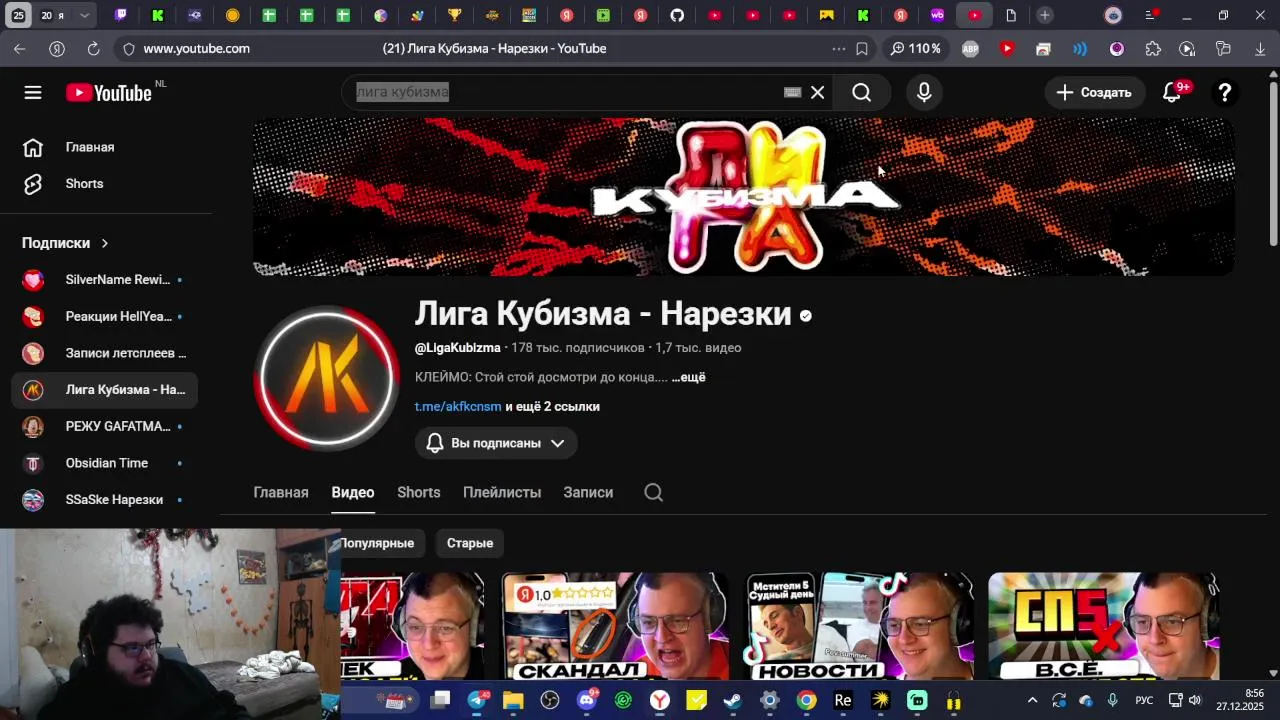
Task: Open the НОВОСТИ video thumbnail
Action: [860, 627]
